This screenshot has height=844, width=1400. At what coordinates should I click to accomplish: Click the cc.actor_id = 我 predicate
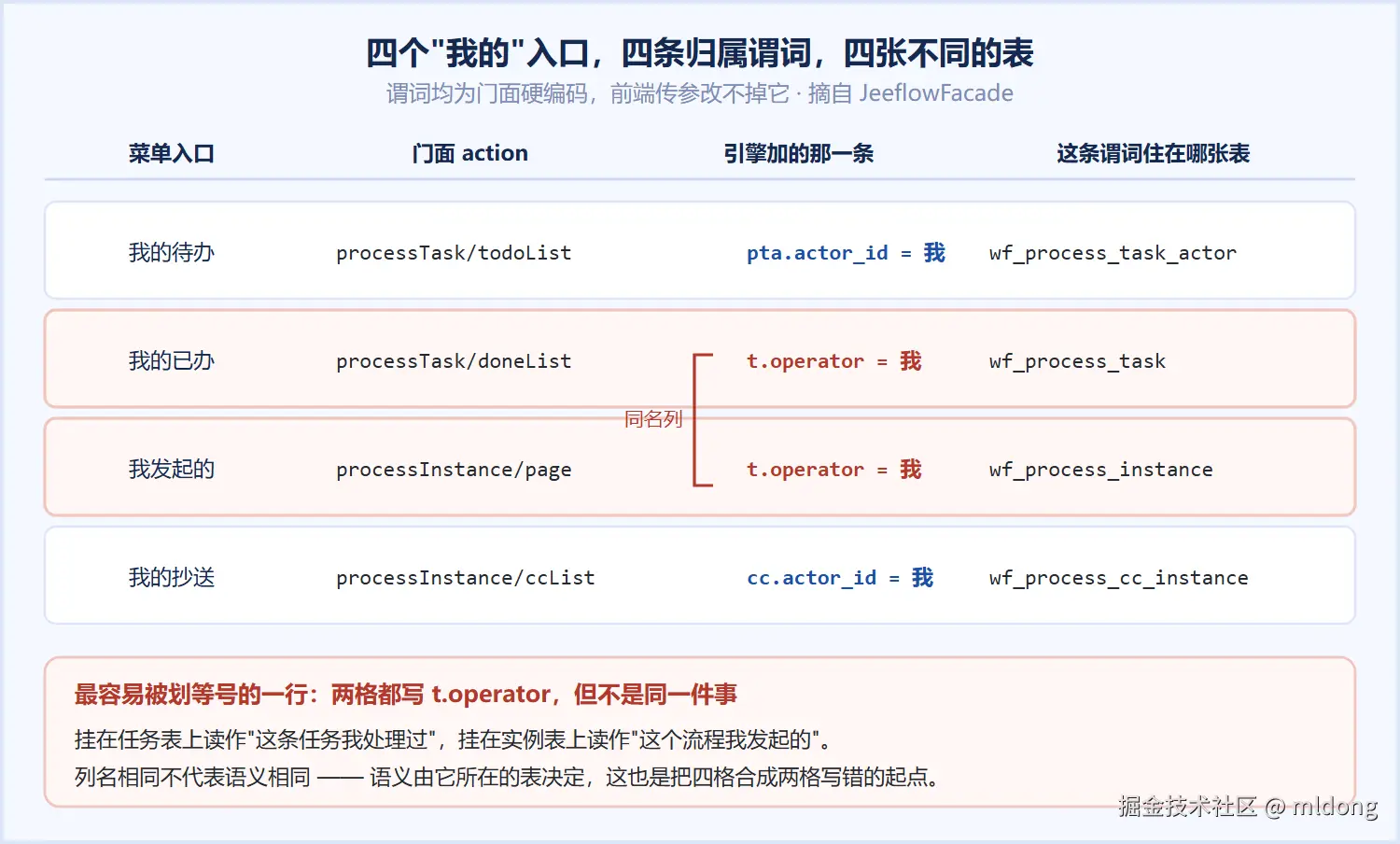point(840,578)
